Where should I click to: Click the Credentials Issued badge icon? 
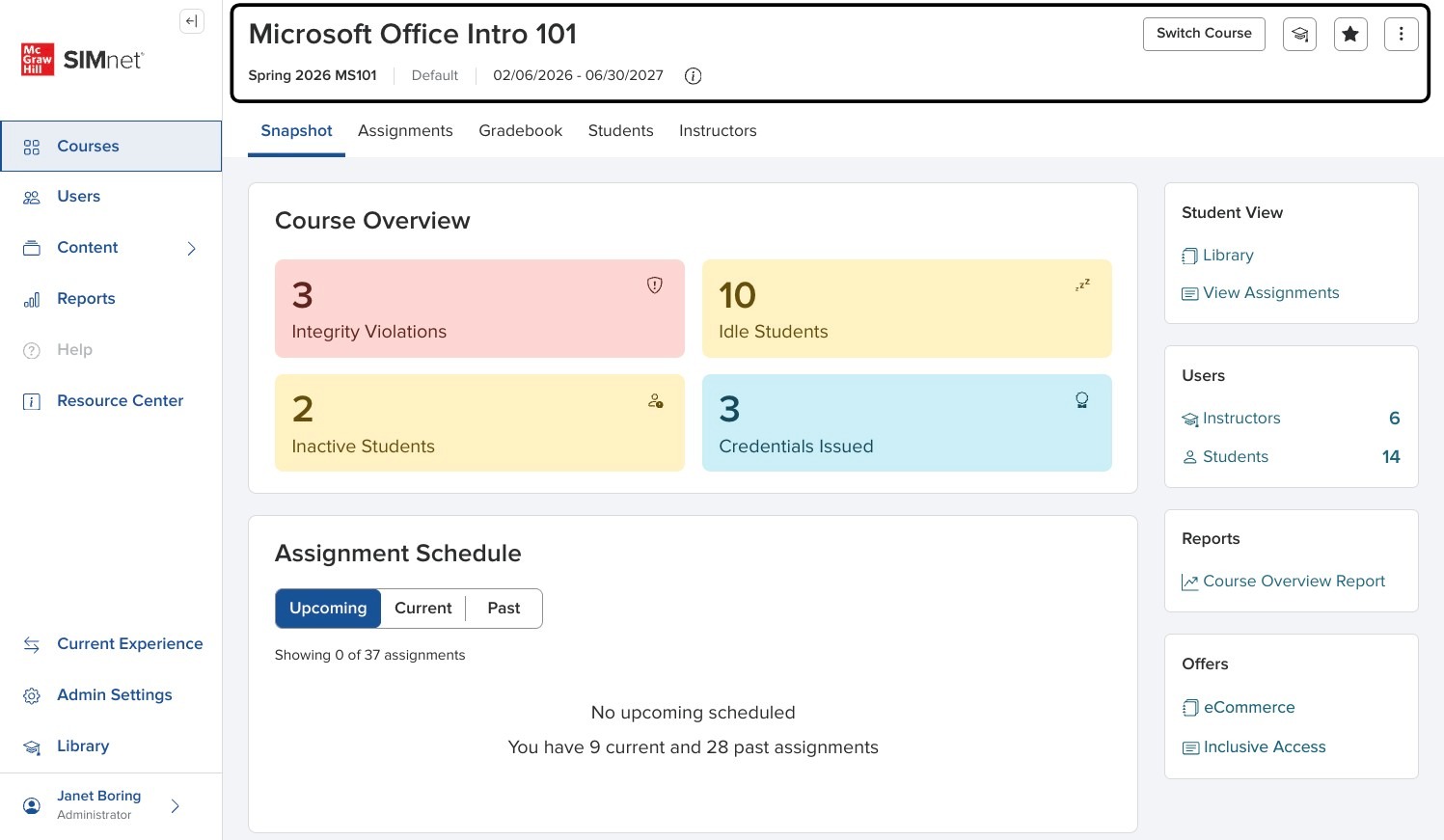[1082, 400]
